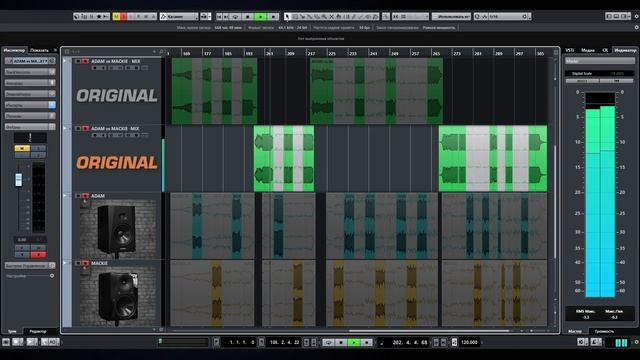This screenshot has height=360, width=640.
Task: Open the Быстрое Управление inspector section
Action: (30, 265)
